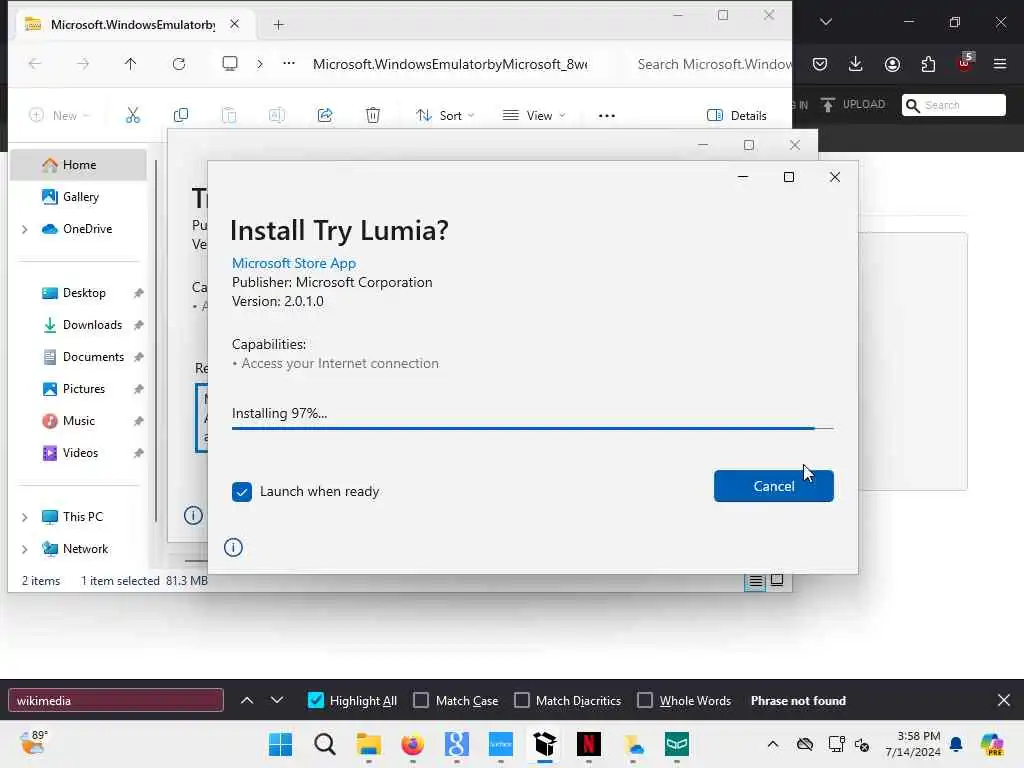Click the wikimedia find input field
Viewport: 1024px width, 768px height.
point(116,700)
